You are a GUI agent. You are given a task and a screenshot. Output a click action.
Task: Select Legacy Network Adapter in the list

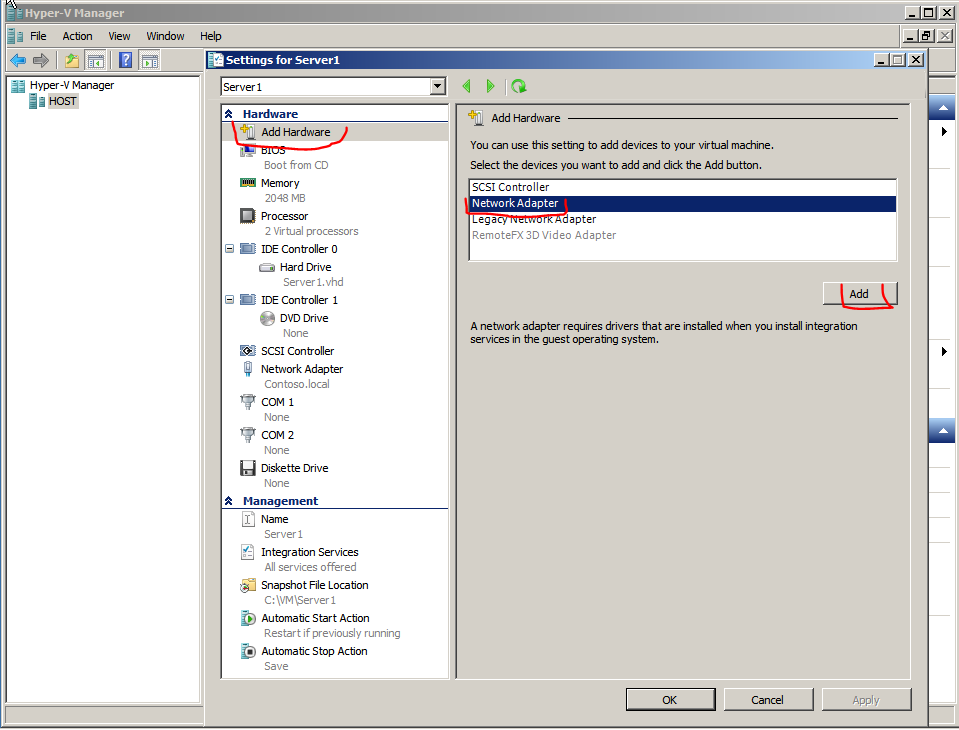(x=683, y=219)
